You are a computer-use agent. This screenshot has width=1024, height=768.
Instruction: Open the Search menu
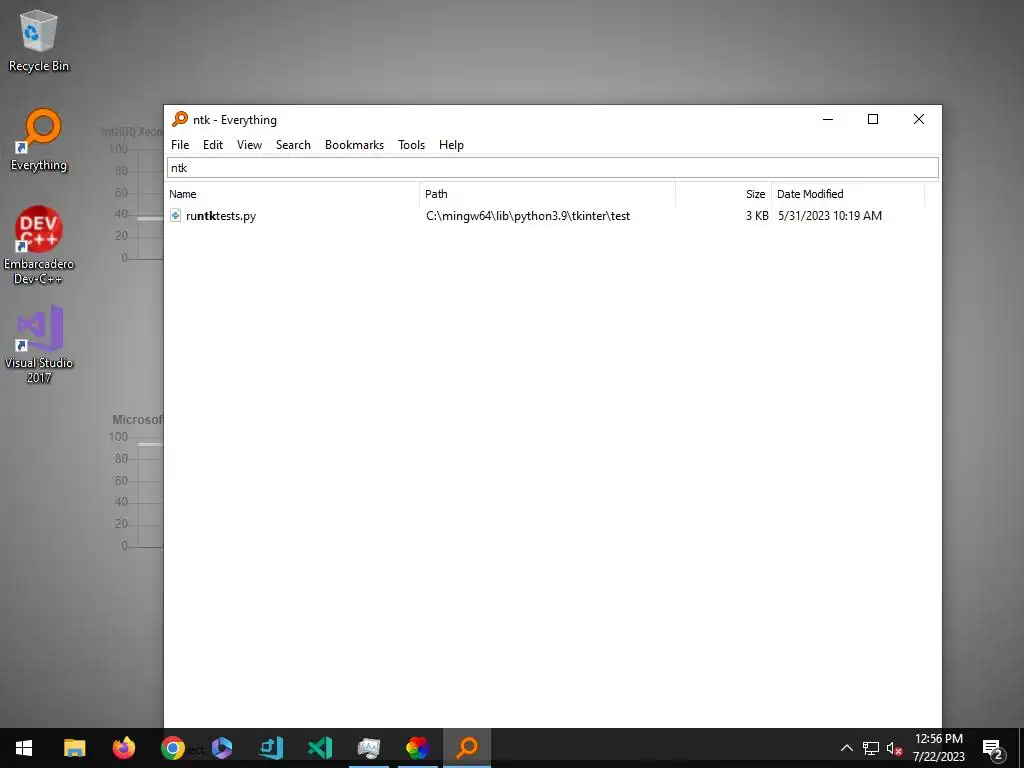[x=293, y=145]
